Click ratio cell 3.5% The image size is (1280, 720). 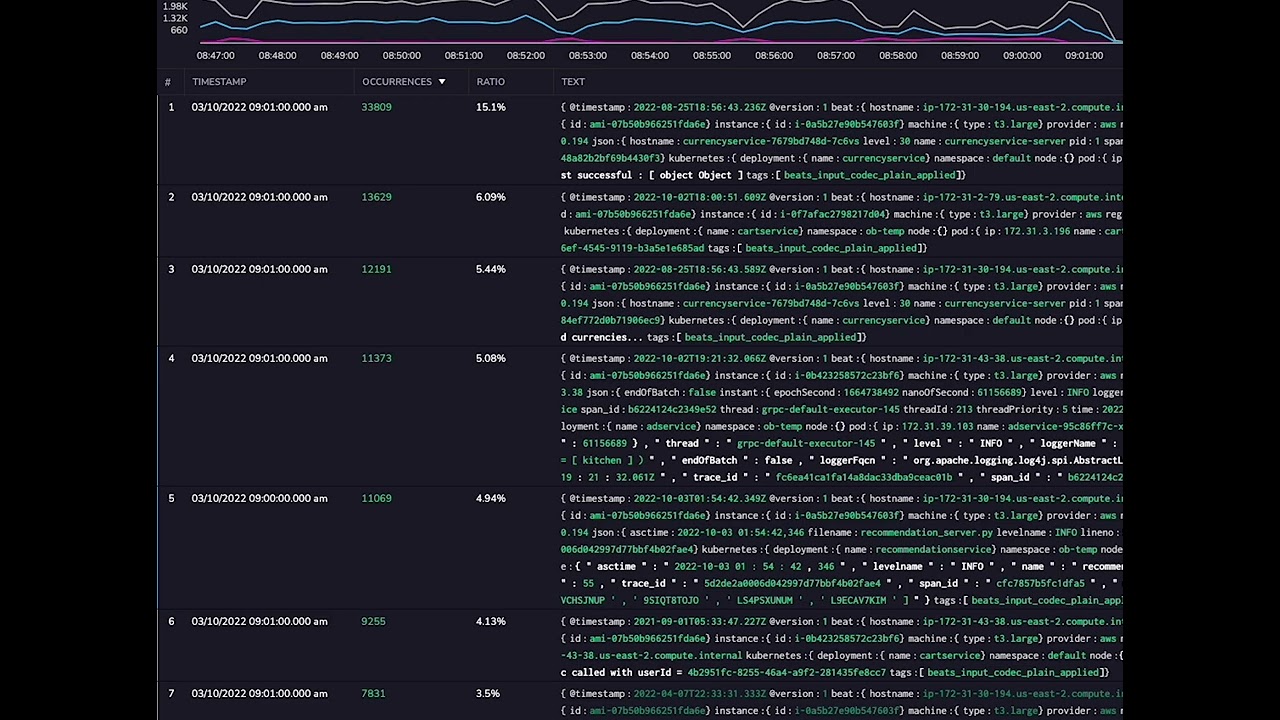click(488, 693)
